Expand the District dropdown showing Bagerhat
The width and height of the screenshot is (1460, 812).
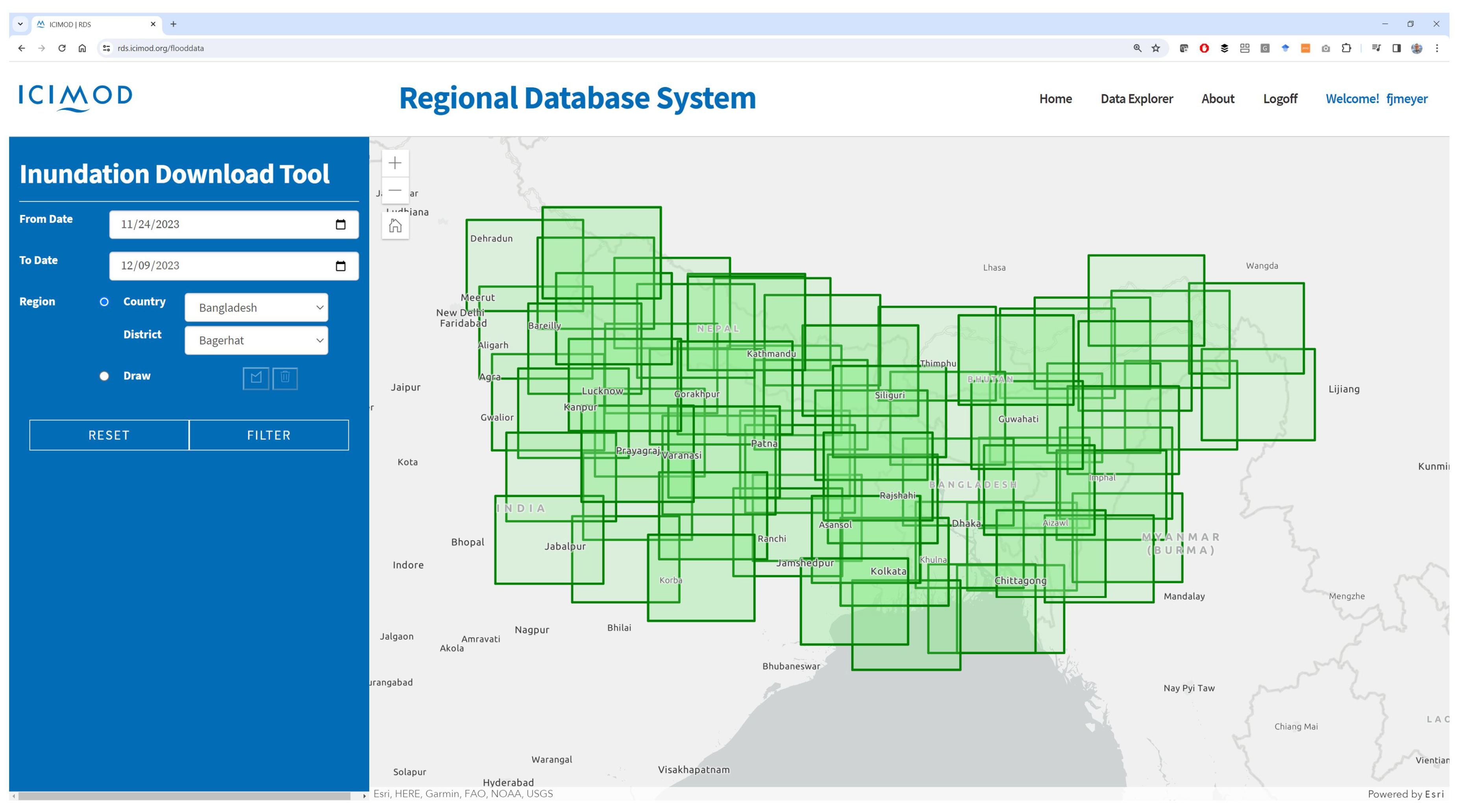coord(256,340)
